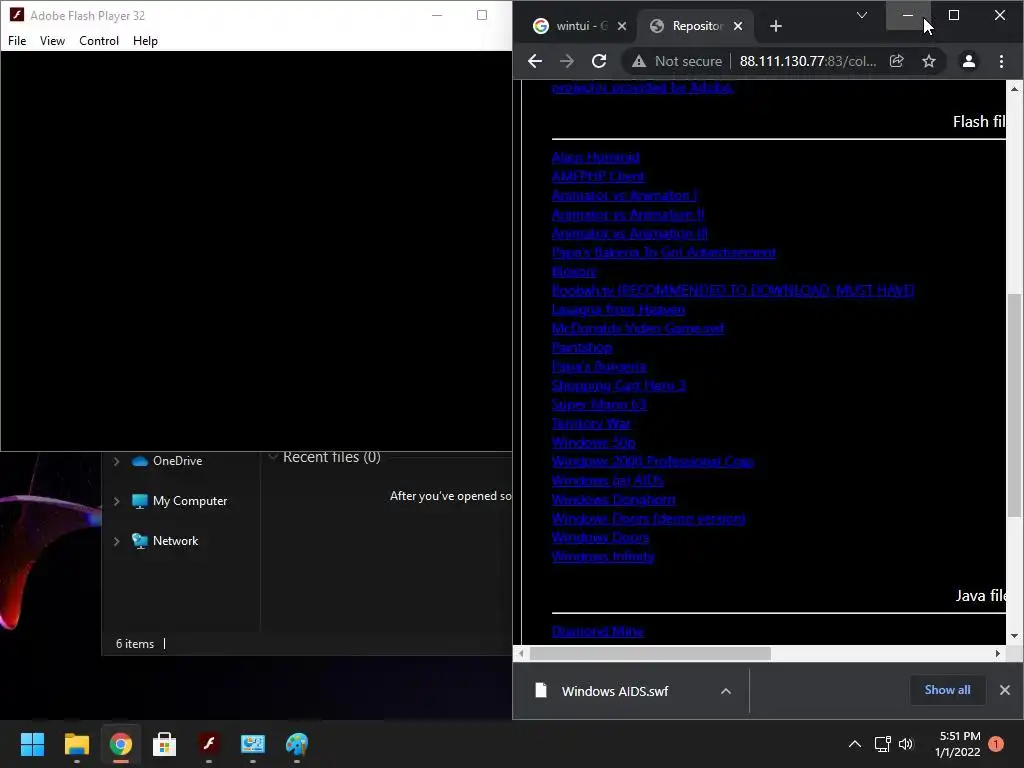Screen dimensions: 1024x768
Task: Open the Shopping Cart Hero 3 link
Action: pos(618,385)
